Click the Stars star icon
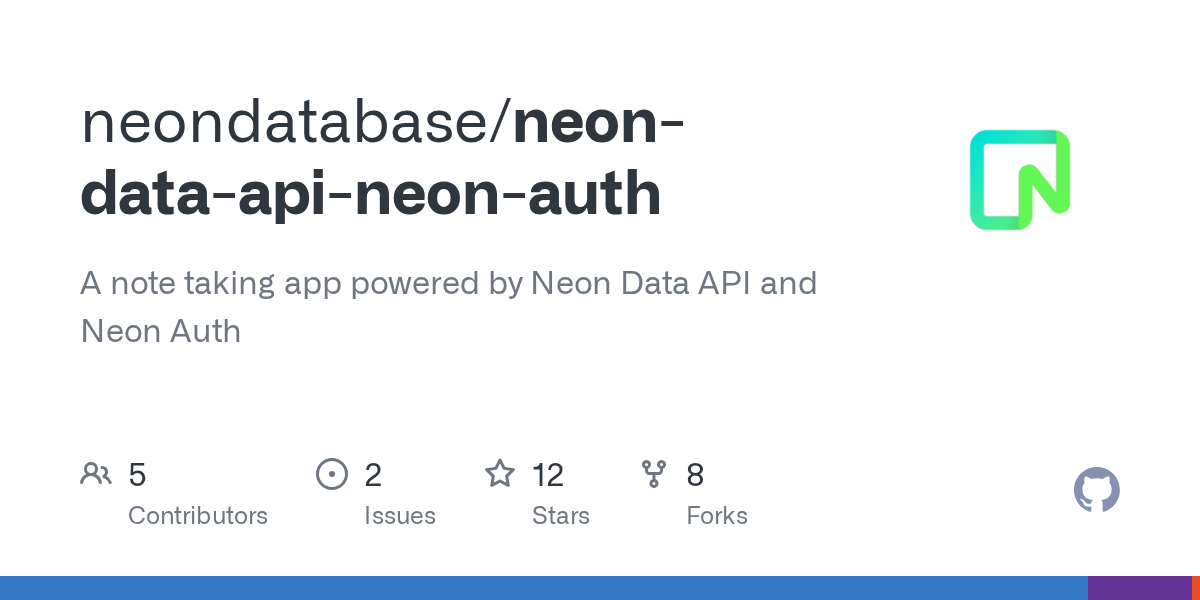The width and height of the screenshot is (1200, 600). 499,474
